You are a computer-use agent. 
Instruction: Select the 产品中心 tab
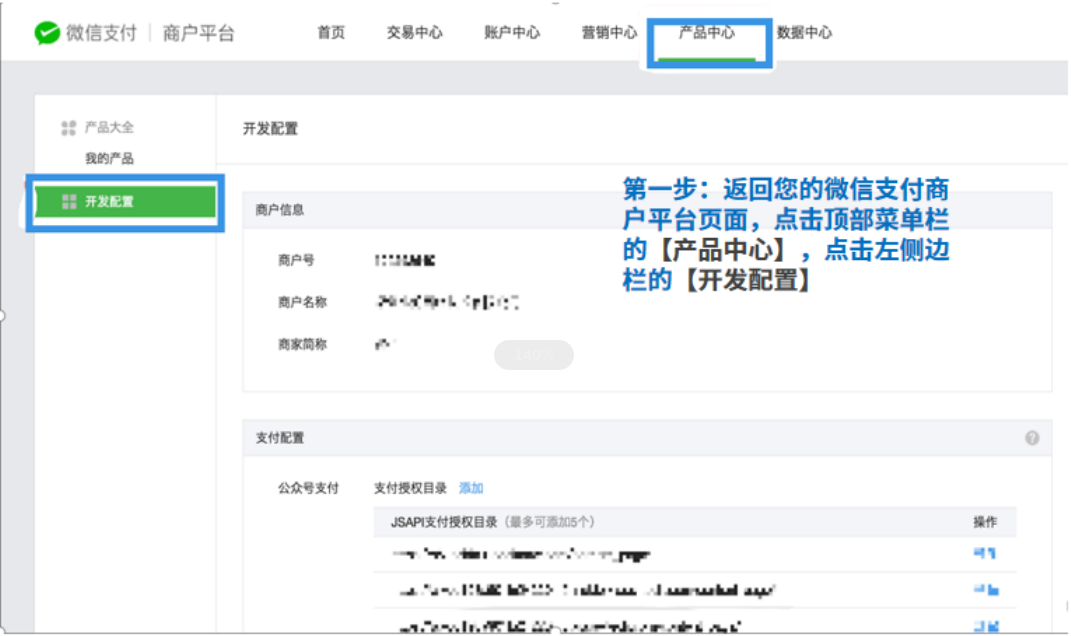tap(706, 32)
